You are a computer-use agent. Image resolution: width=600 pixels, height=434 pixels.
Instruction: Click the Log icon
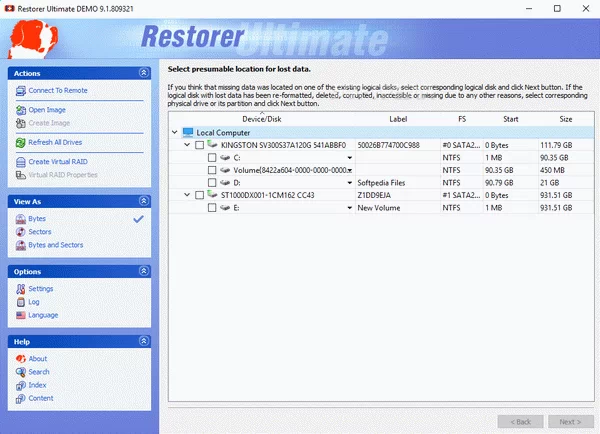click(21, 302)
